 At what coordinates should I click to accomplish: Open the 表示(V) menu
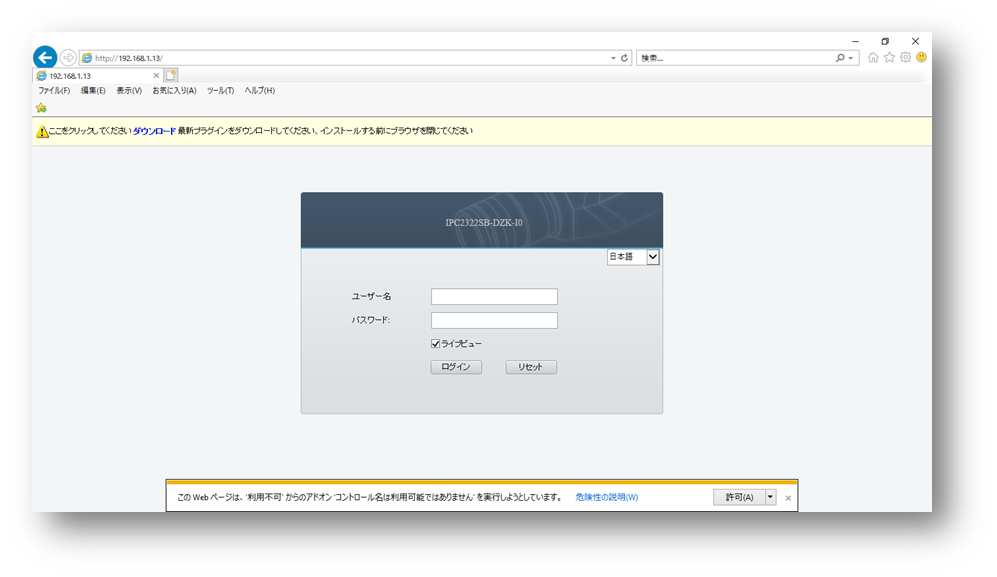tap(129, 91)
